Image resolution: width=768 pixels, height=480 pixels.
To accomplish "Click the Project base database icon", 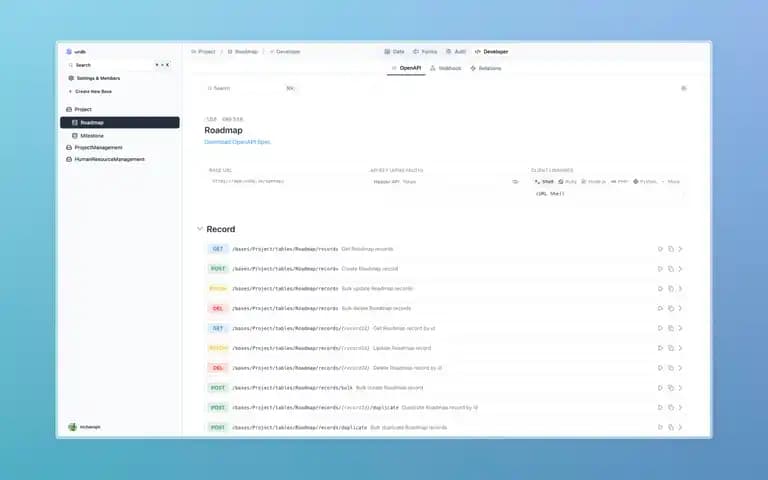I will [69, 109].
